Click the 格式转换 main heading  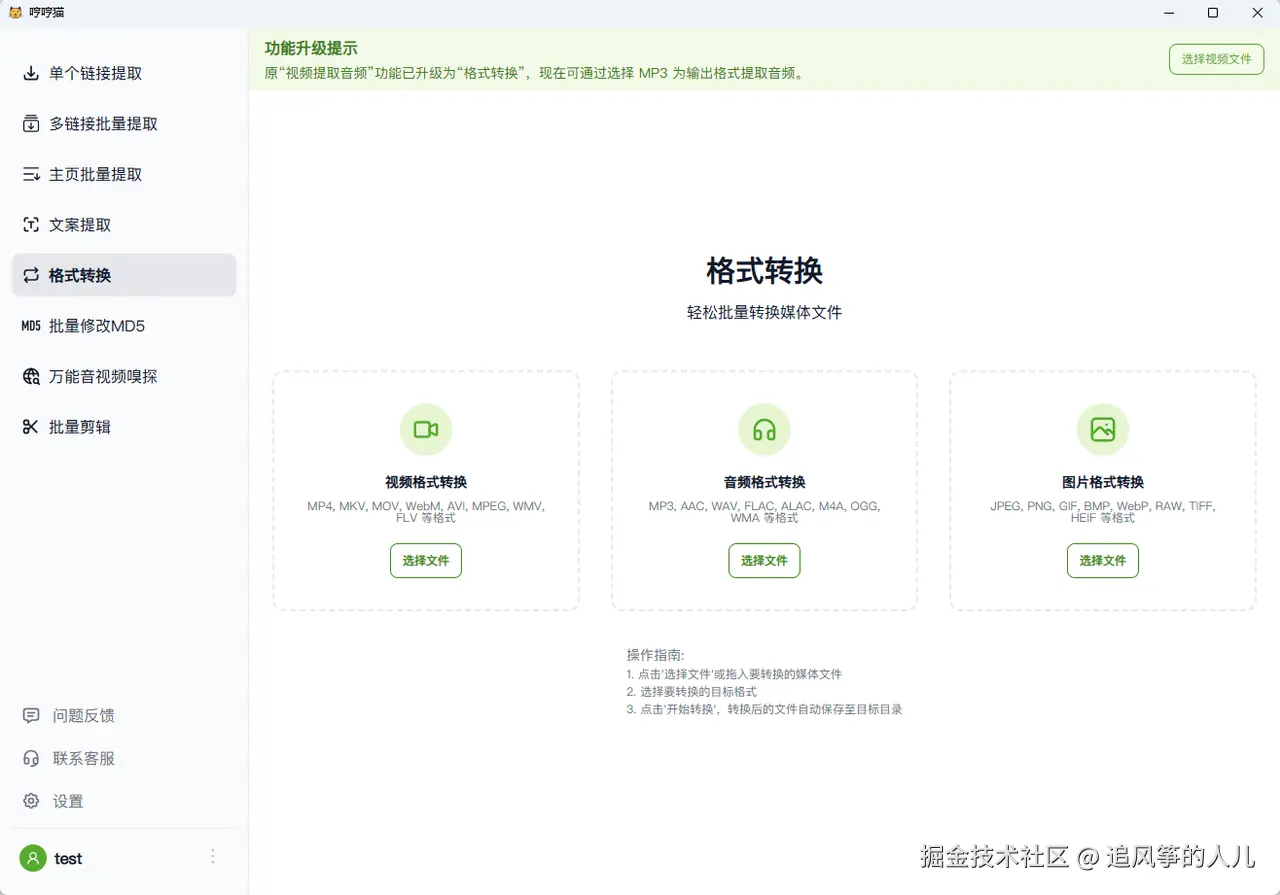point(764,270)
